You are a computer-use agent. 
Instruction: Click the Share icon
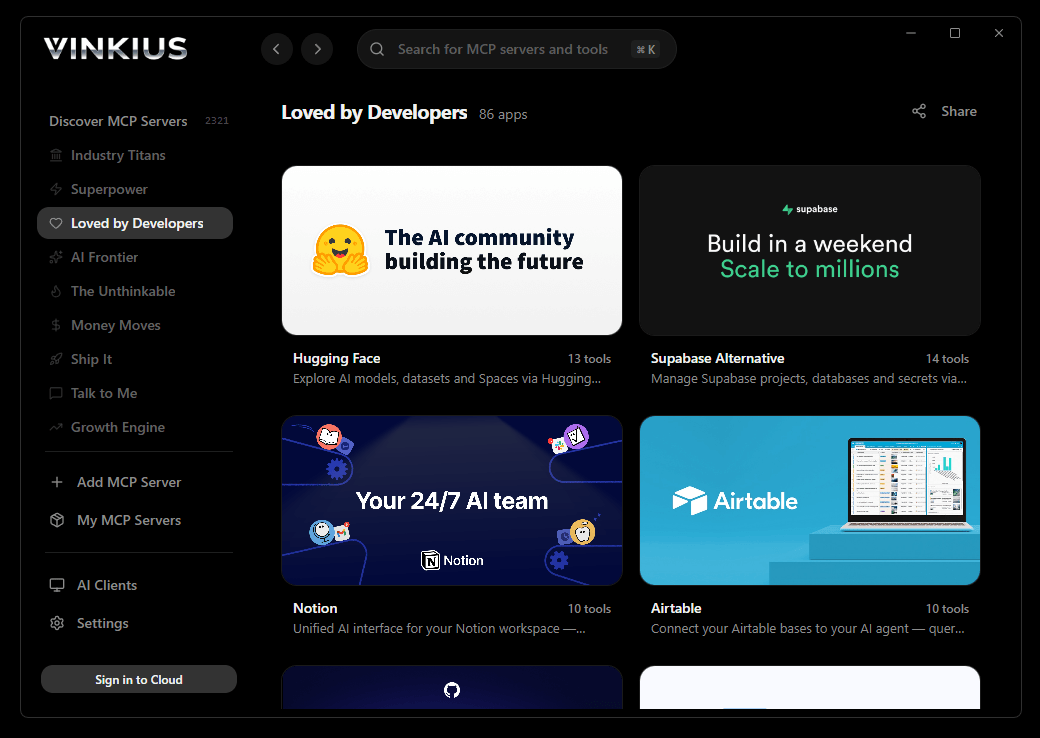919,111
